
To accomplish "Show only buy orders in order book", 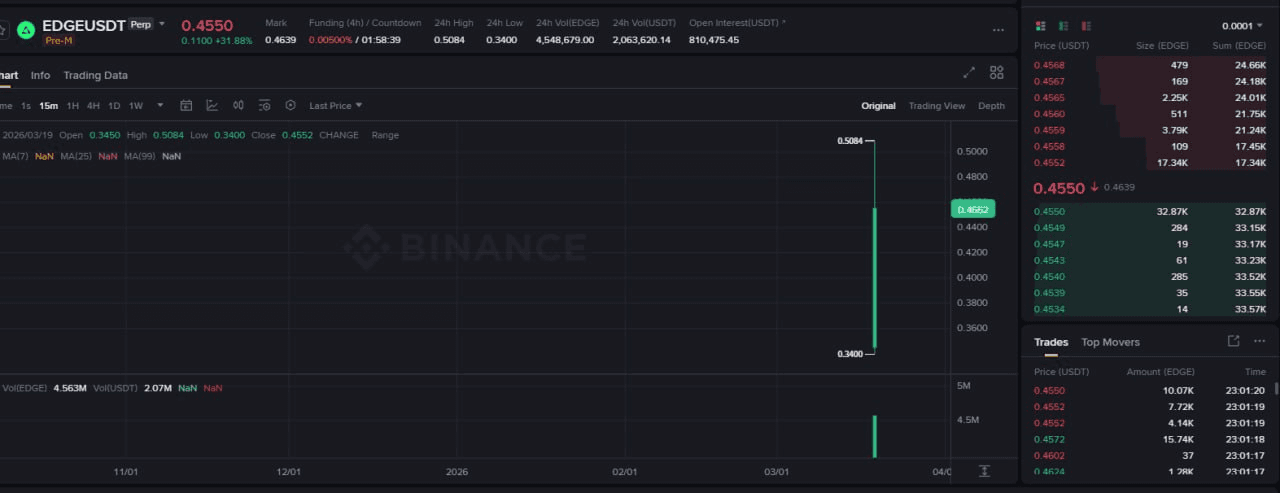I will pos(1064,26).
